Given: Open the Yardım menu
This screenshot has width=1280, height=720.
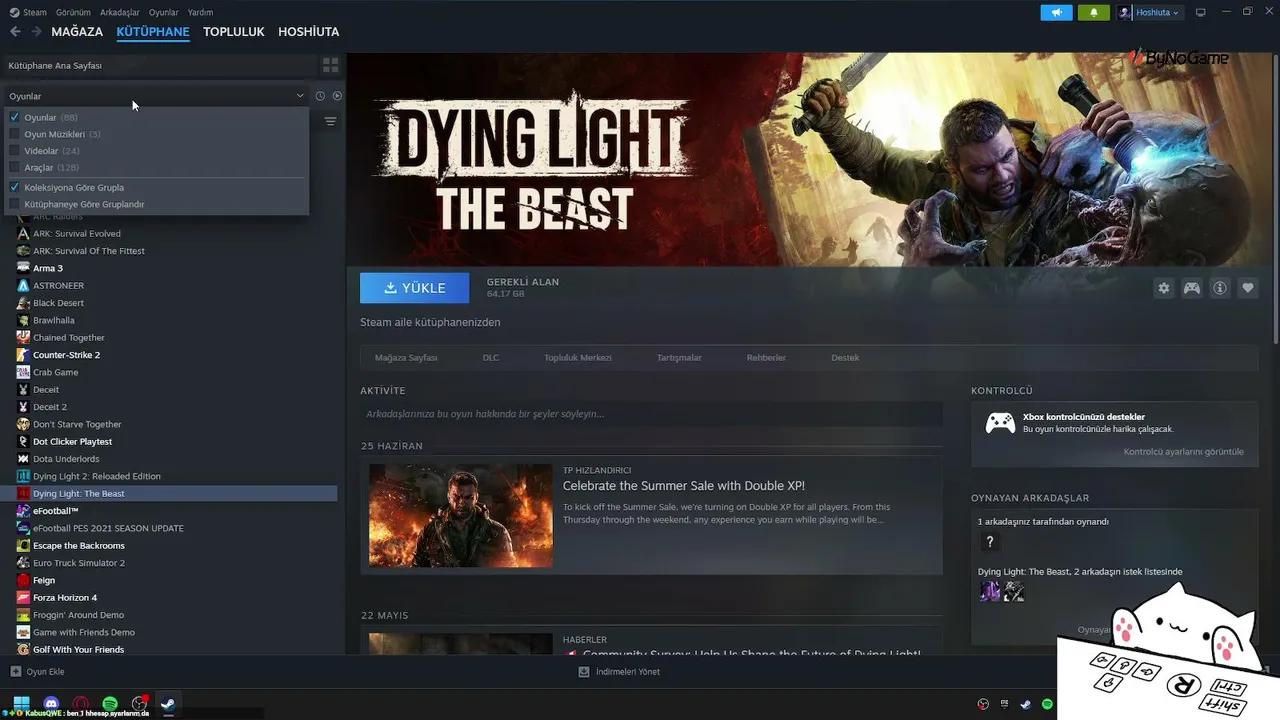Looking at the screenshot, I should [x=200, y=12].
